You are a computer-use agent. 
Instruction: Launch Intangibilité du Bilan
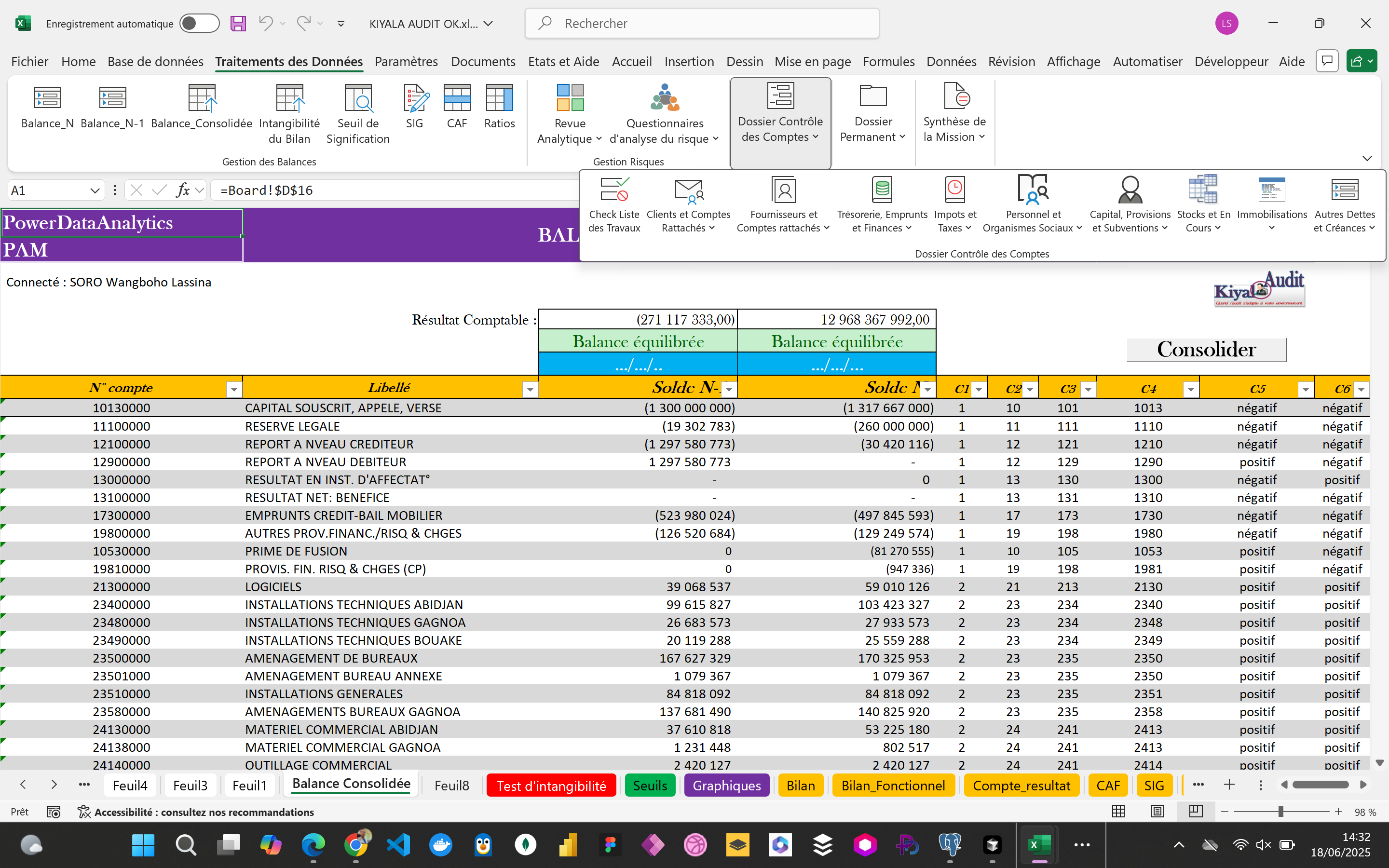click(x=289, y=114)
